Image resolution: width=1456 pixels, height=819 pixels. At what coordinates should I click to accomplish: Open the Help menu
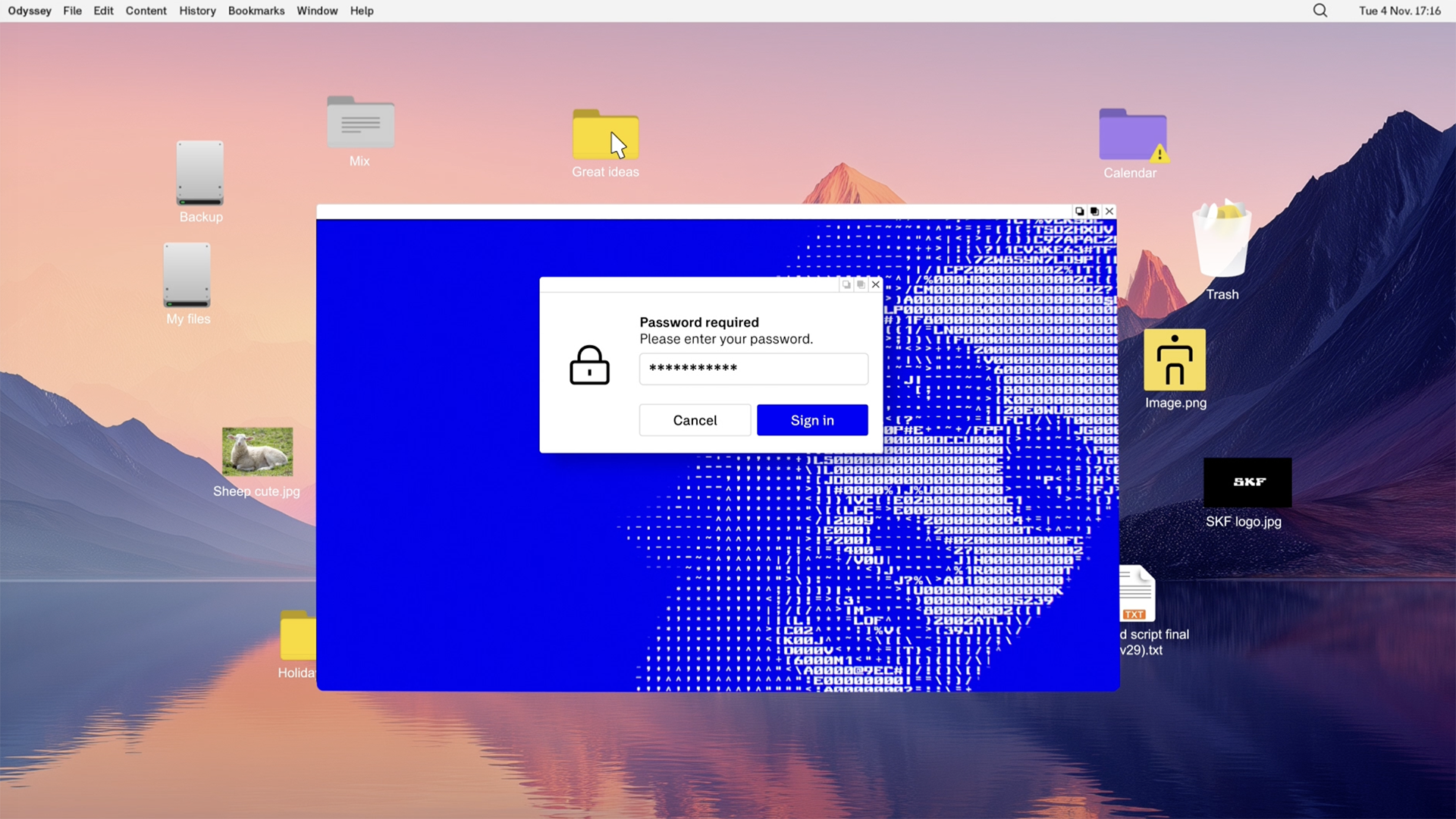(x=362, y=11)
